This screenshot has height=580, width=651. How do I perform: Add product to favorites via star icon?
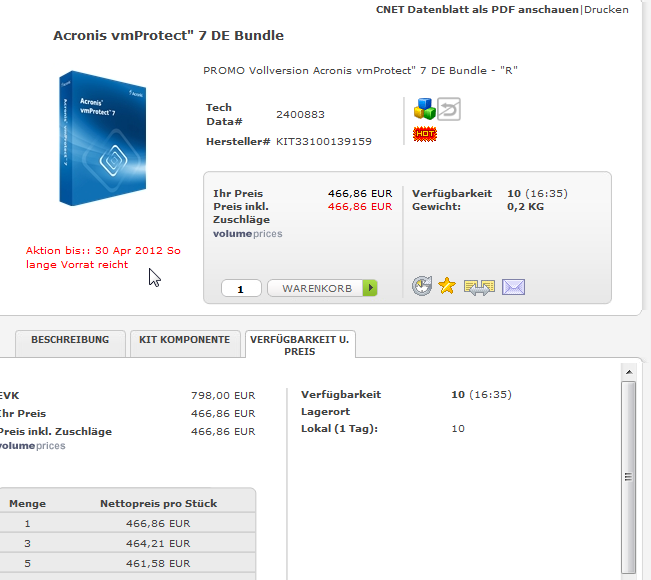click(x=447, y=287)
